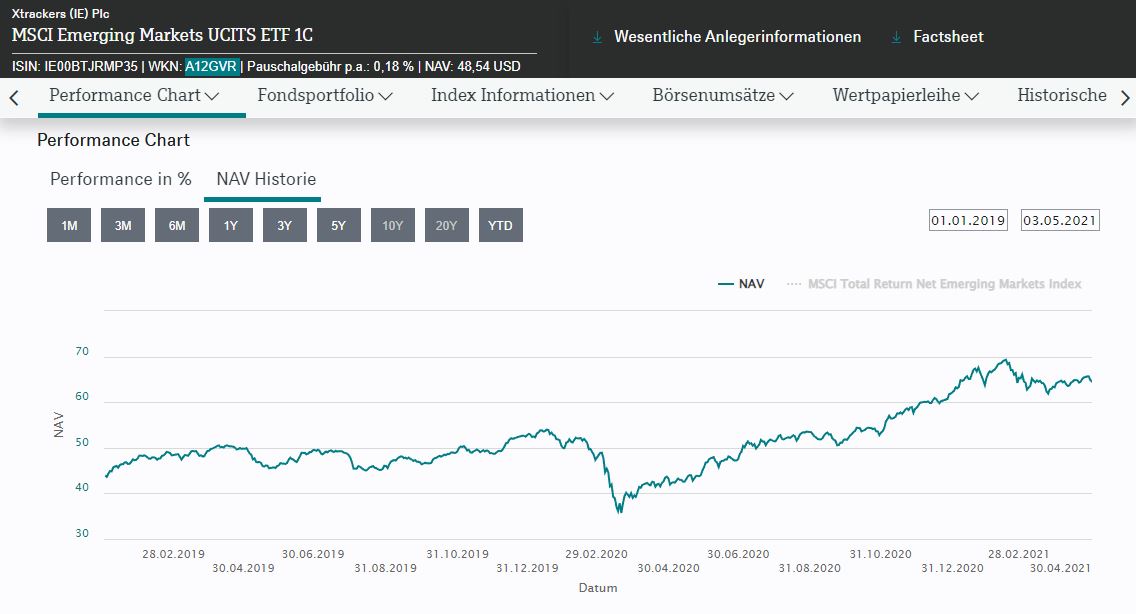
Task: Open the Index Informationen menu
Action: pyautogui.click(x=521, y=96)
